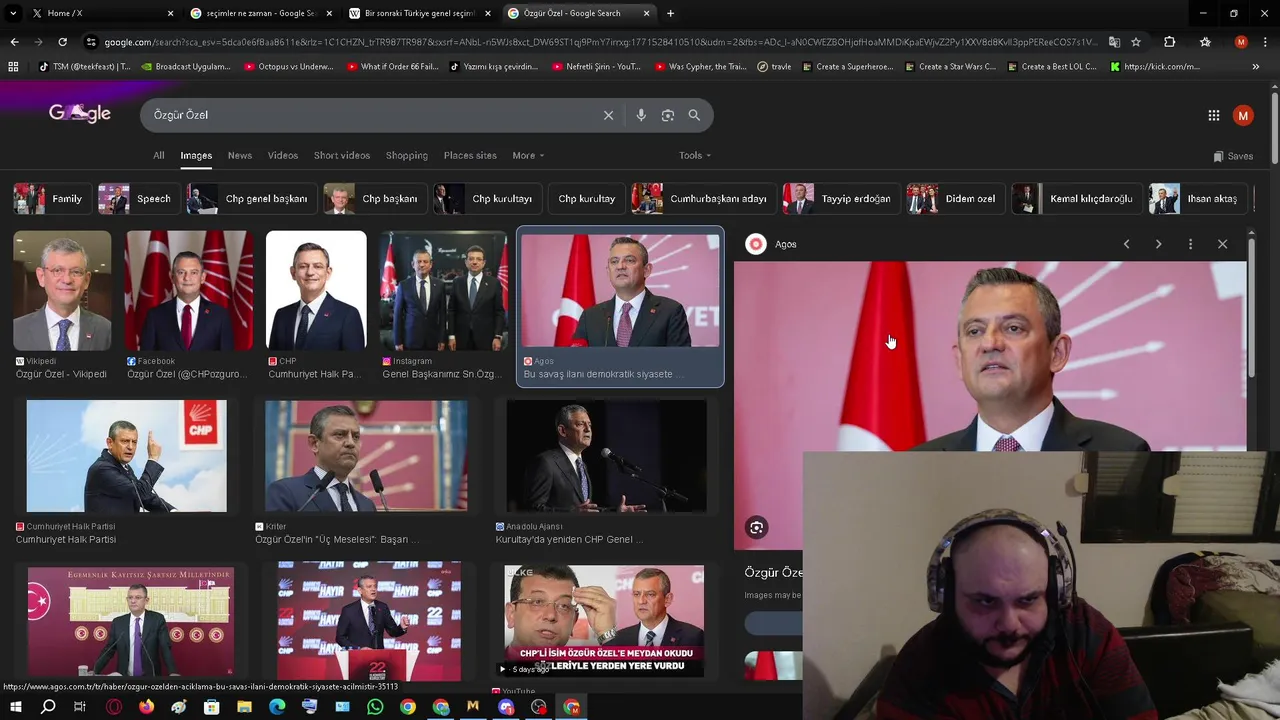Go to the next image in the preview panel
This screenshot has width=1280, height=720.
[1158, 244]
